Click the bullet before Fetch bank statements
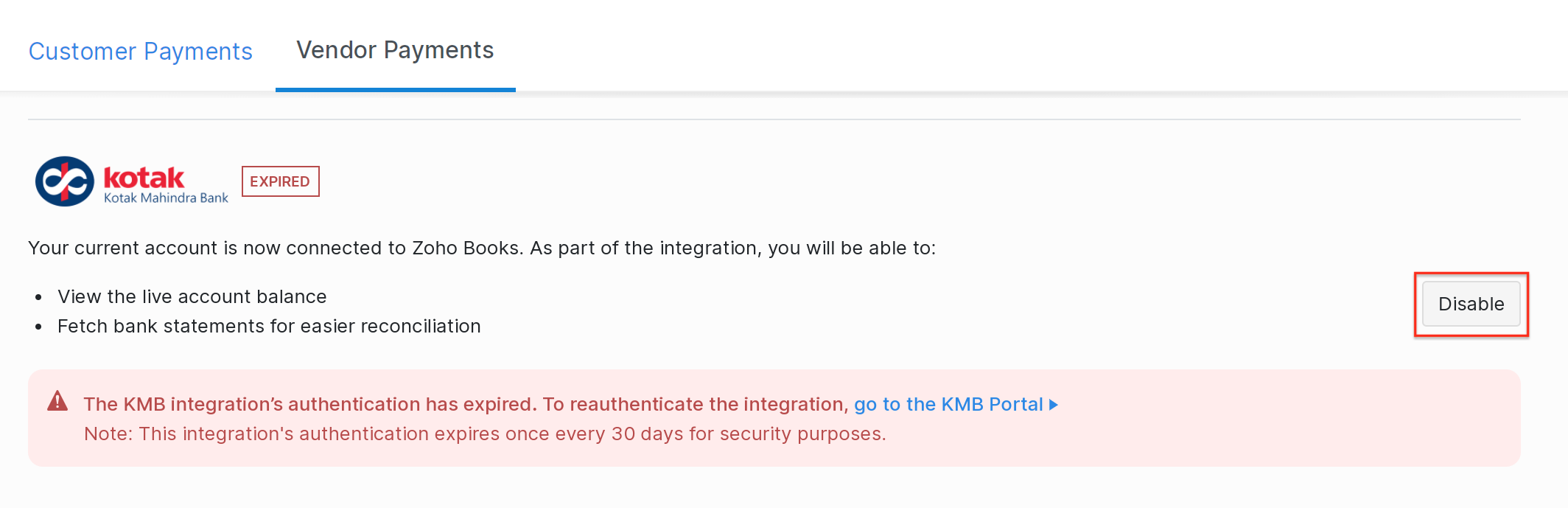Screen dimensions: 1568x508 click(38, 327)
